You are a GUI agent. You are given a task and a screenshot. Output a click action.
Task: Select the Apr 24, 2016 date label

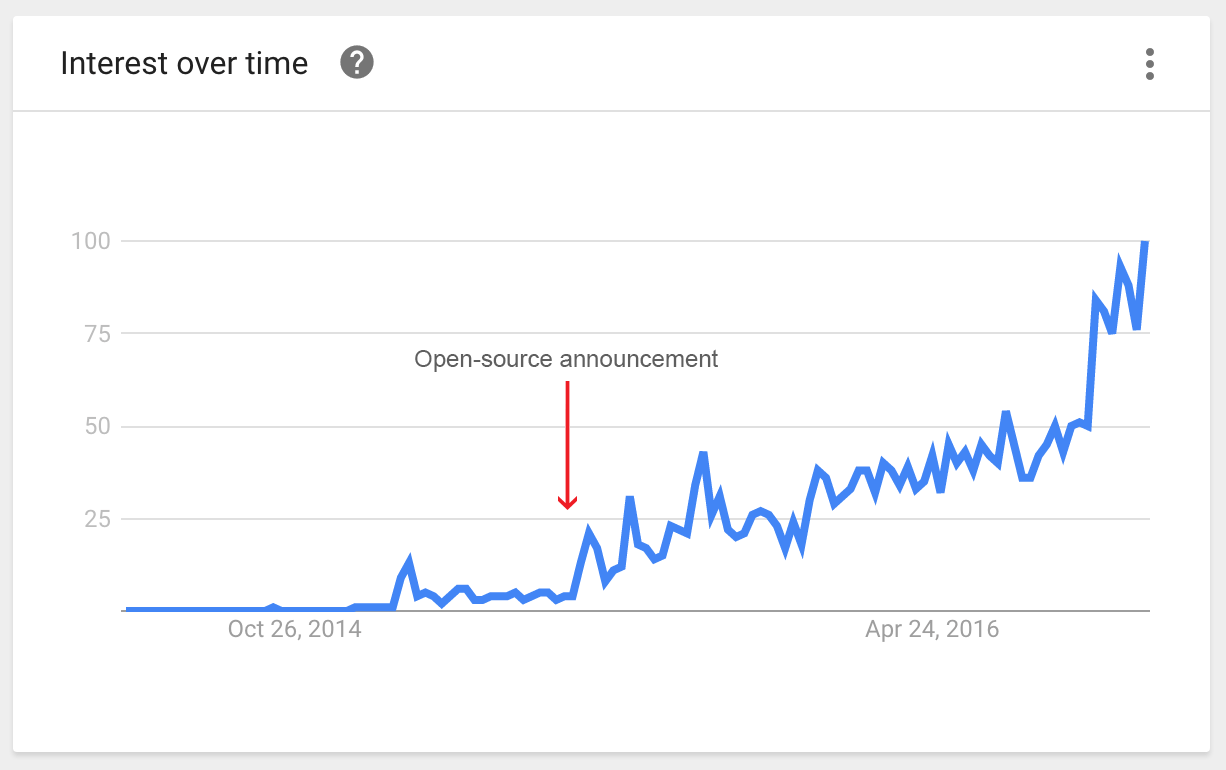932,630
